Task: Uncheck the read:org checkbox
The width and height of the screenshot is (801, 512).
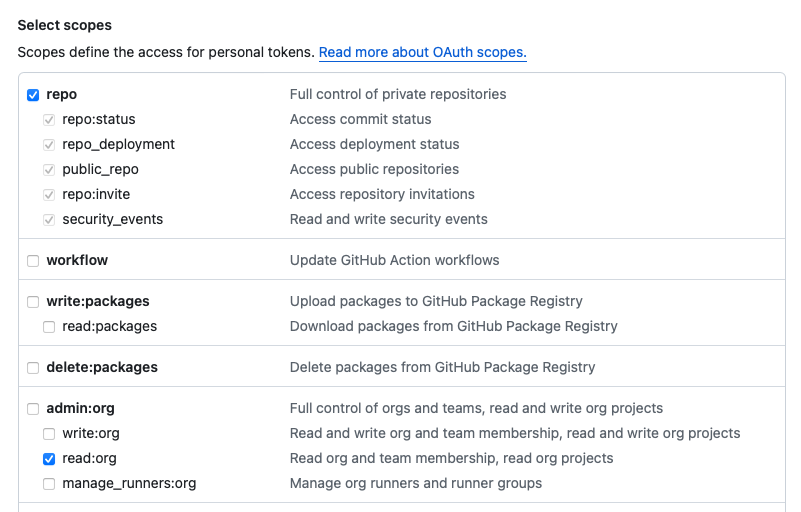Action: pyautogui.click(x=49, y=459)
